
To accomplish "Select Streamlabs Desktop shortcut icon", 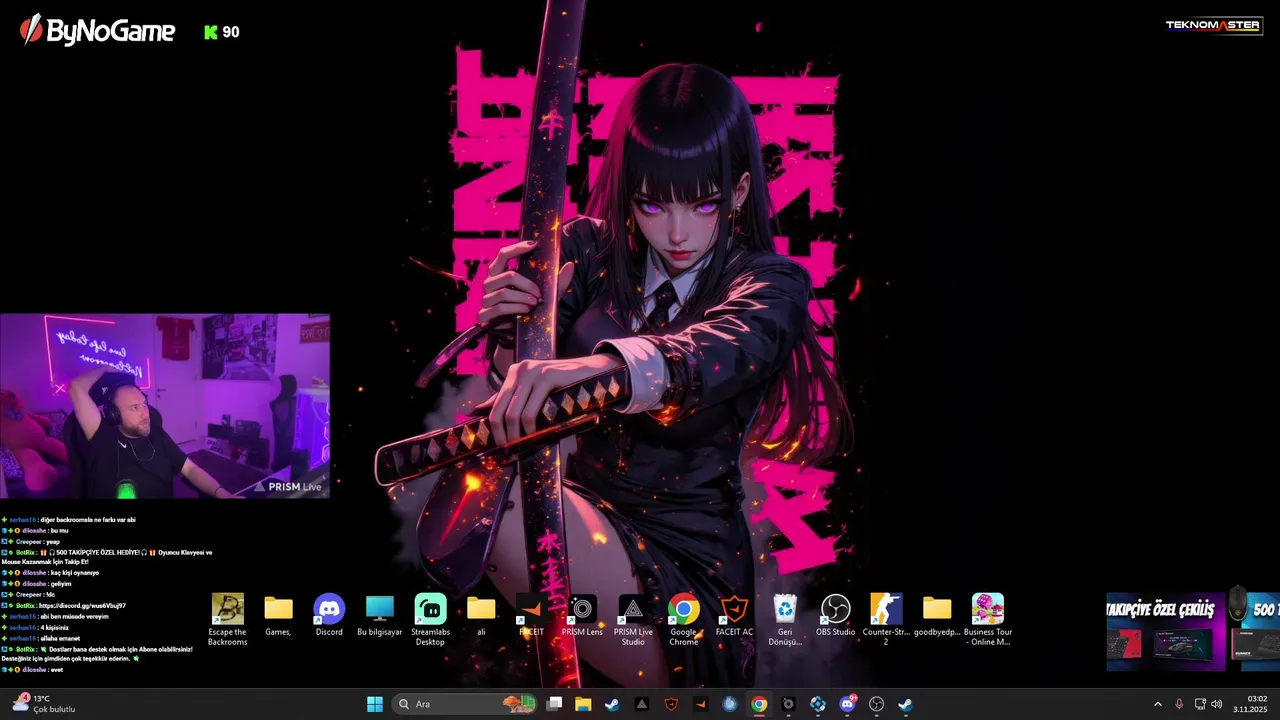I will click(x=430, y=619).
